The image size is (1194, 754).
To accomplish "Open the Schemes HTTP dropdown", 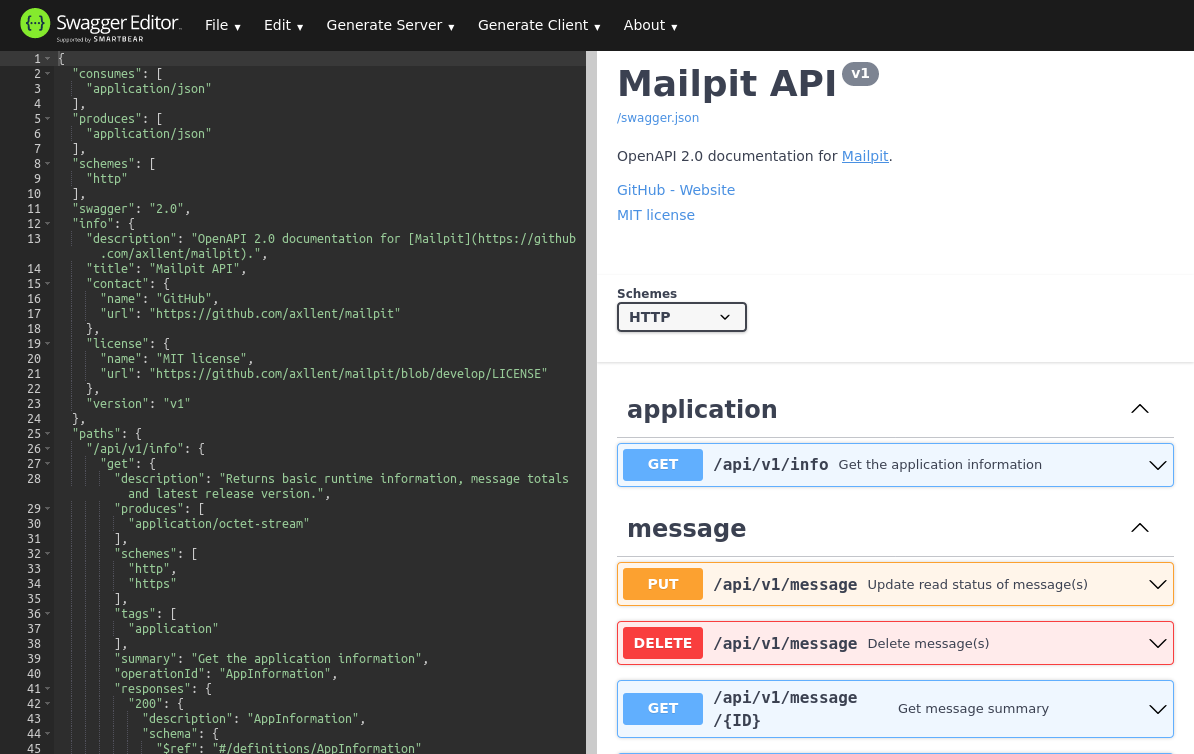I will 682,317.
